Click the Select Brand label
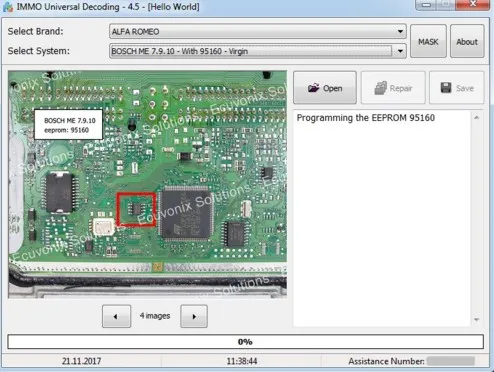494x372 pixels. coord(35,31)
